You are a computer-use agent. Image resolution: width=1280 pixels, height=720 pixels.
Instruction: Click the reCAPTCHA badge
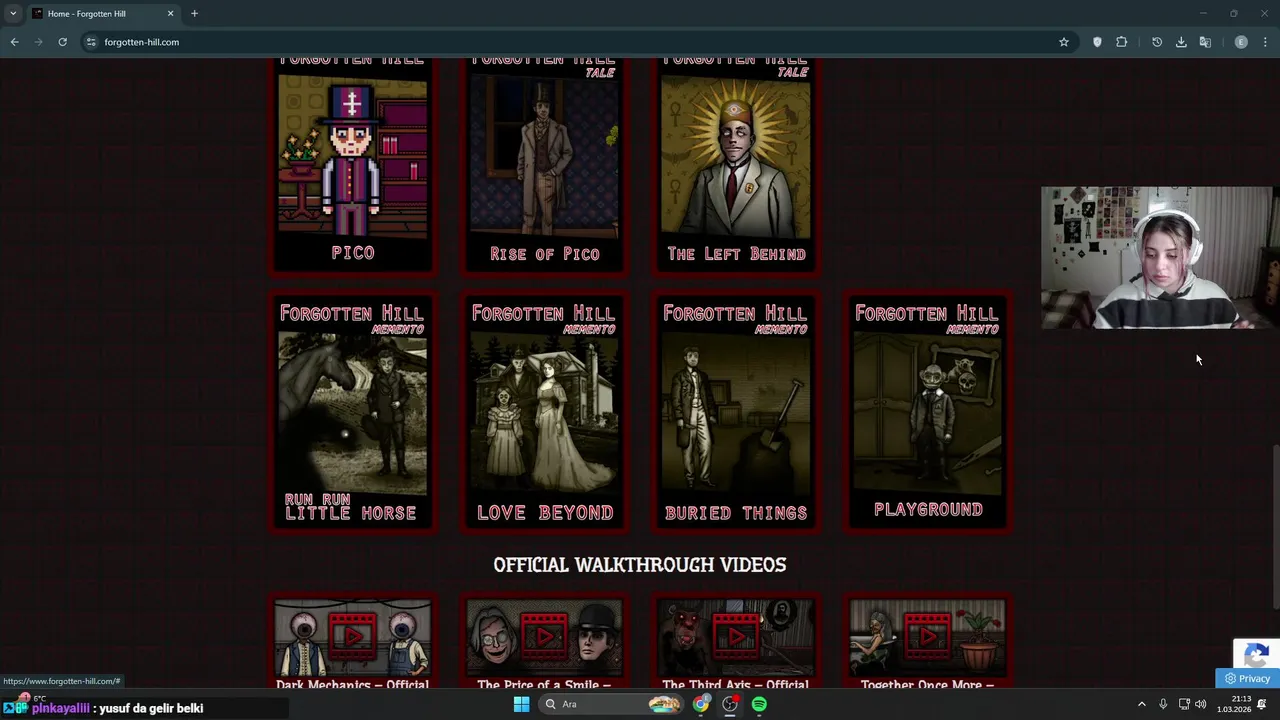click(x=1257, y=655)
